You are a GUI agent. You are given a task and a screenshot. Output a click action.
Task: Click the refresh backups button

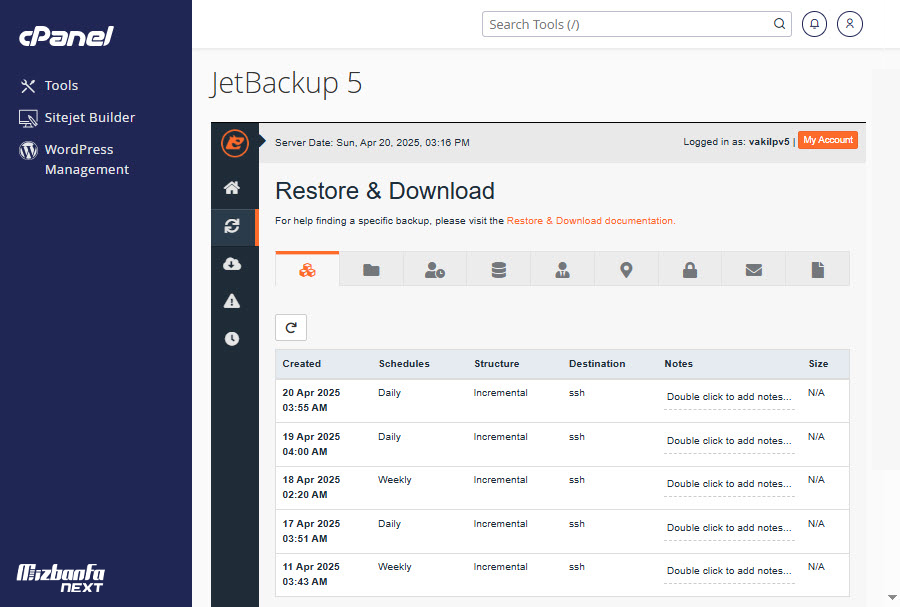[x=291, y=328]
